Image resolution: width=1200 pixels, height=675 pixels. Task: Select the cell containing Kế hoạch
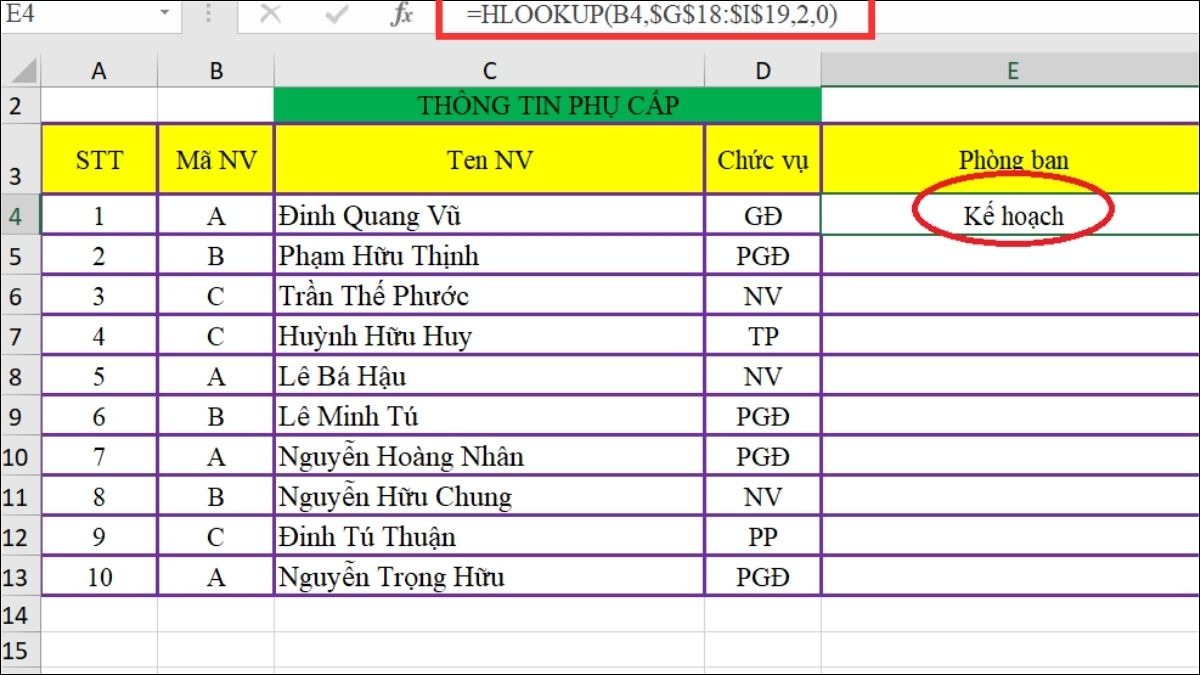coord(1012,215)
